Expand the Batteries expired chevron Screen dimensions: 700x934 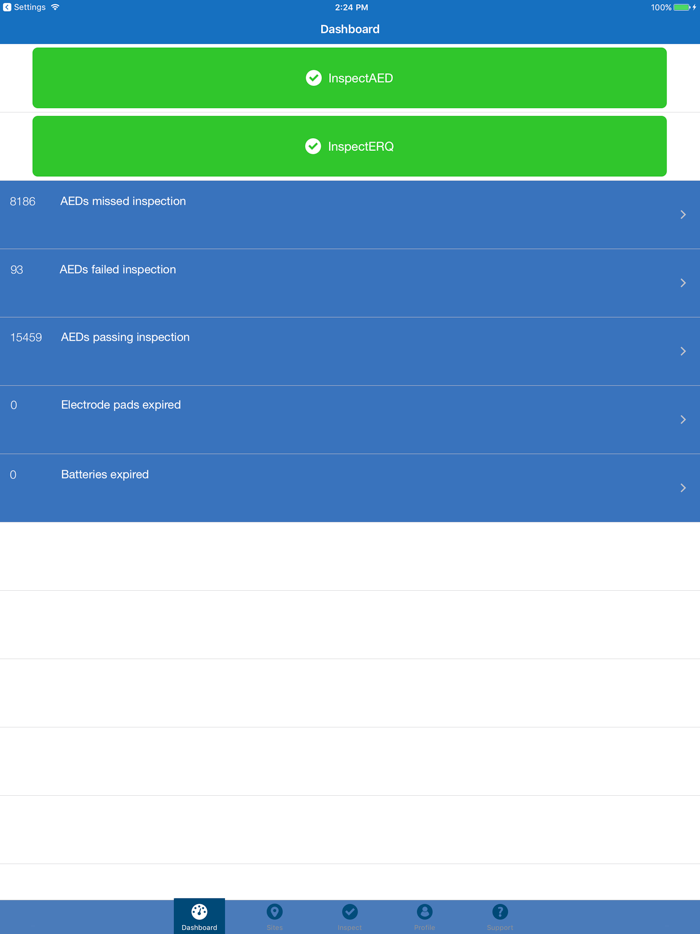(683, 488)
